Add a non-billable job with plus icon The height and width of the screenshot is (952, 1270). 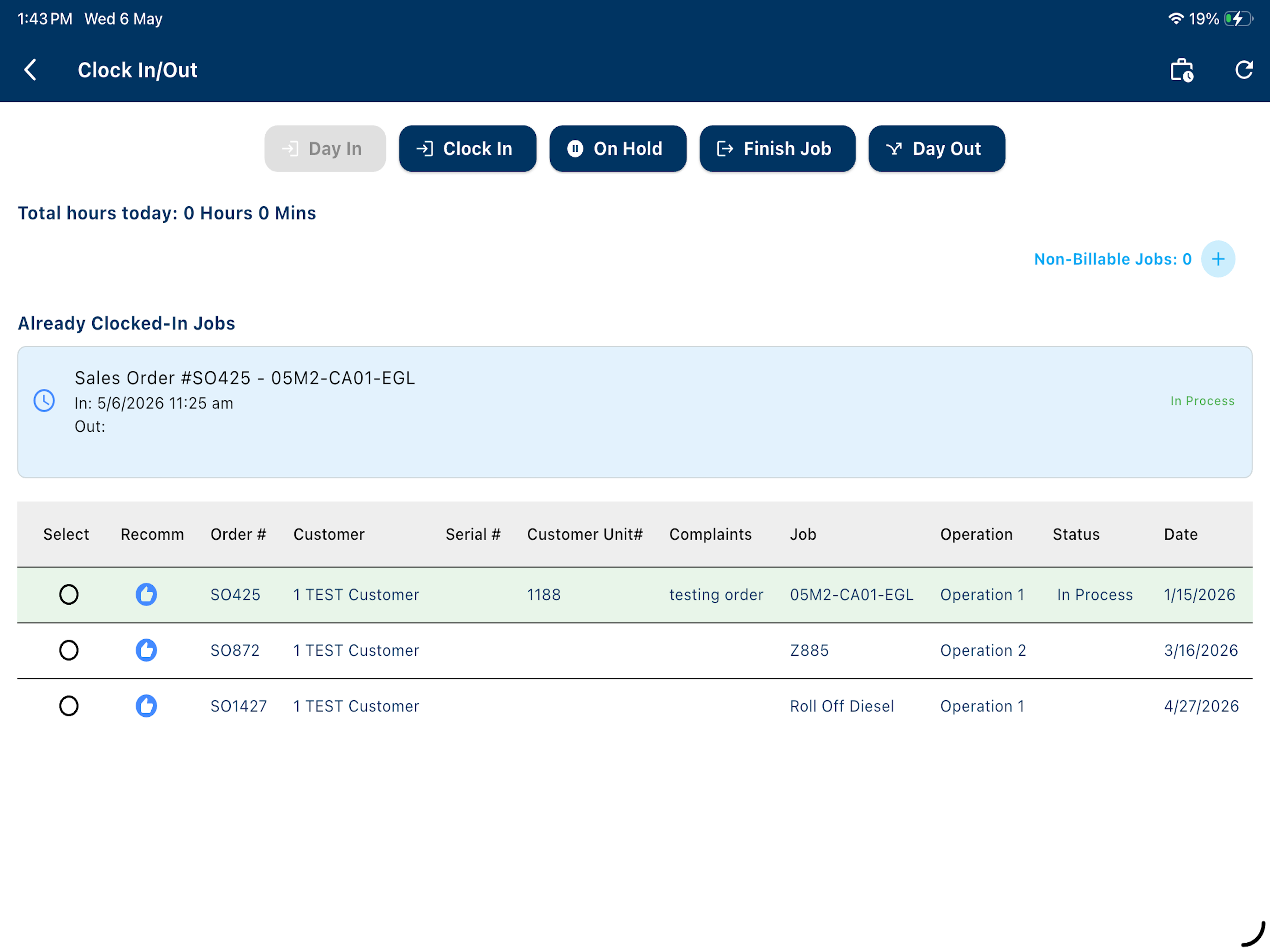coord(1218,259)
